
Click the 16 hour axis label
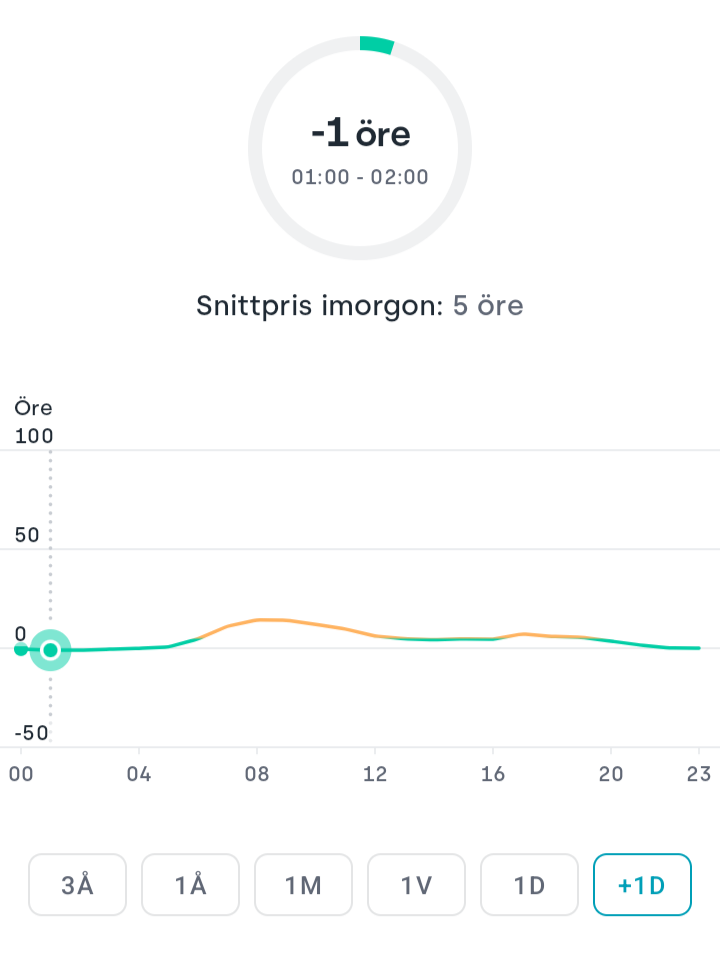click(x=492, y=774)
